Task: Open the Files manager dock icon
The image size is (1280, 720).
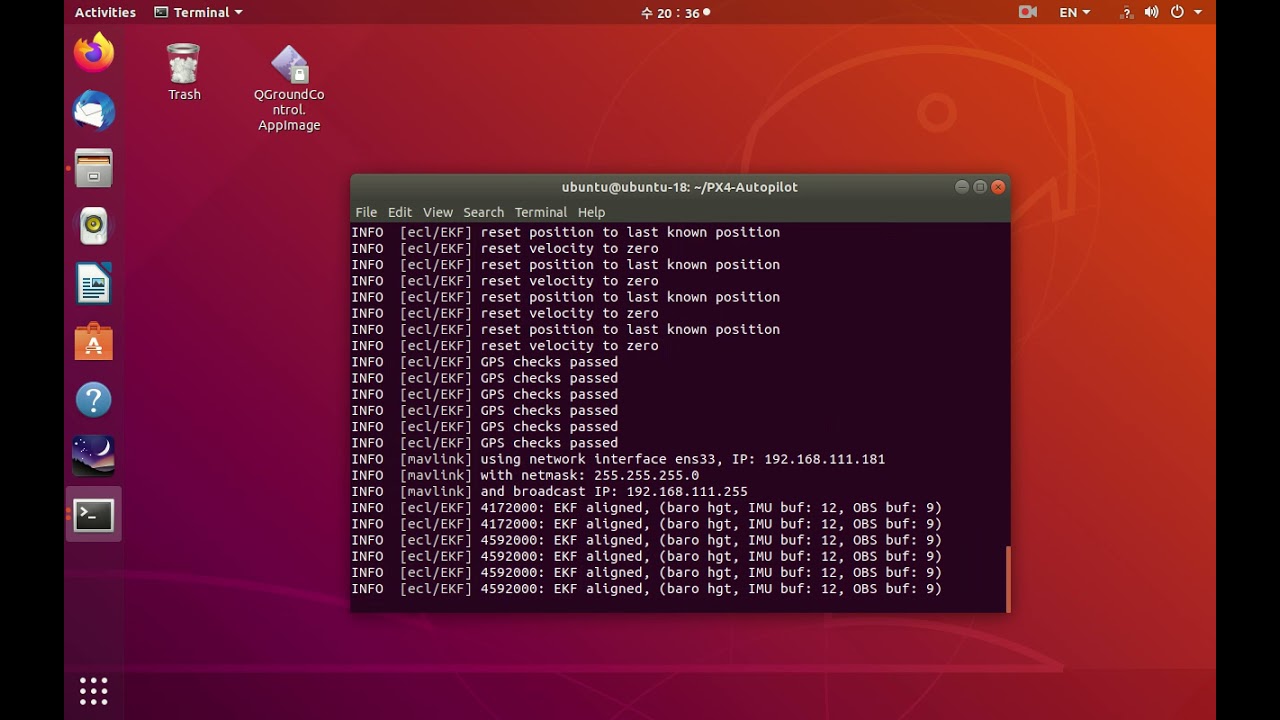Action: coord(94,168)
